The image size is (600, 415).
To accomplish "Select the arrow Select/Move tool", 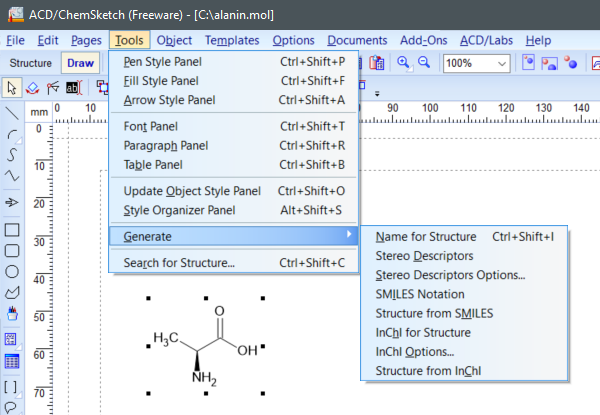I will tap(11, 88).
